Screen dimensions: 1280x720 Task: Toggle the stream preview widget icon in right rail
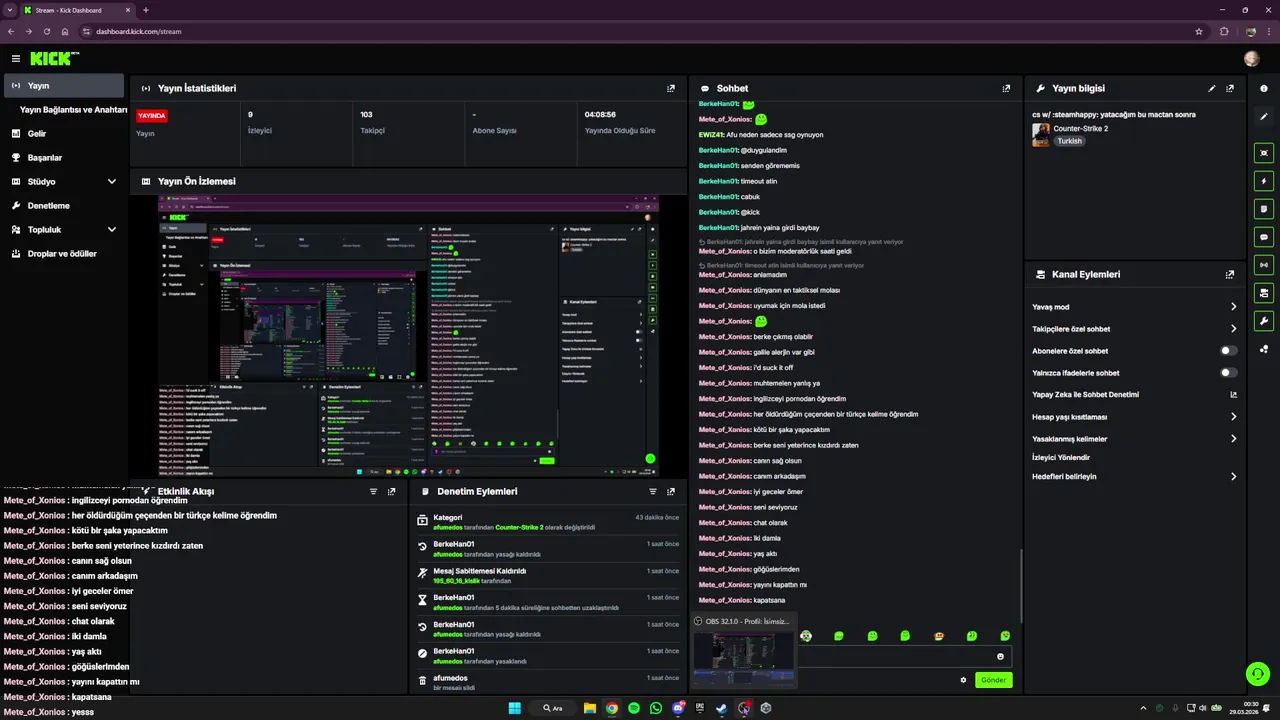1264,153
